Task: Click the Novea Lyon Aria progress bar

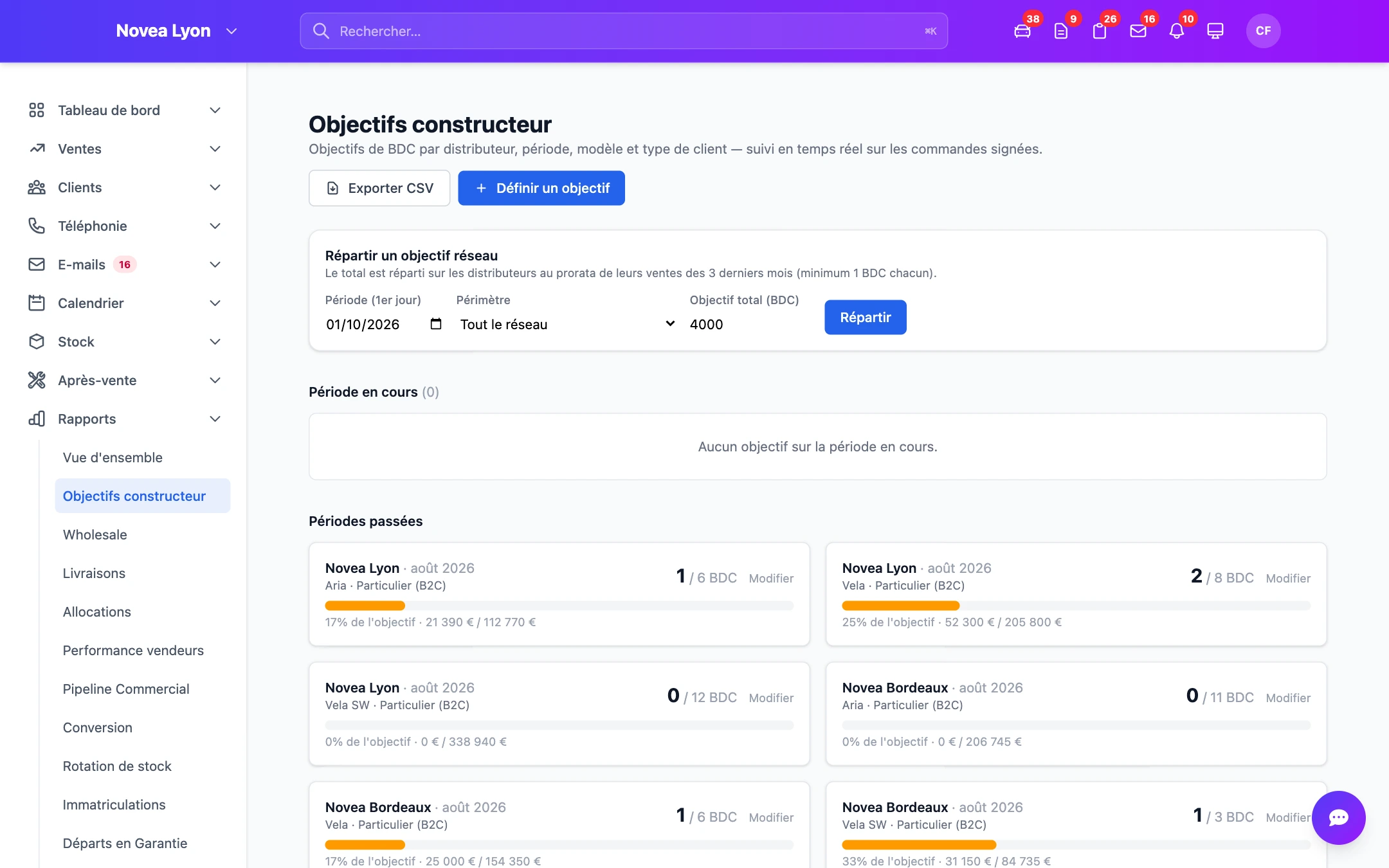Action: pyautogui.click(x=559, y=606)
